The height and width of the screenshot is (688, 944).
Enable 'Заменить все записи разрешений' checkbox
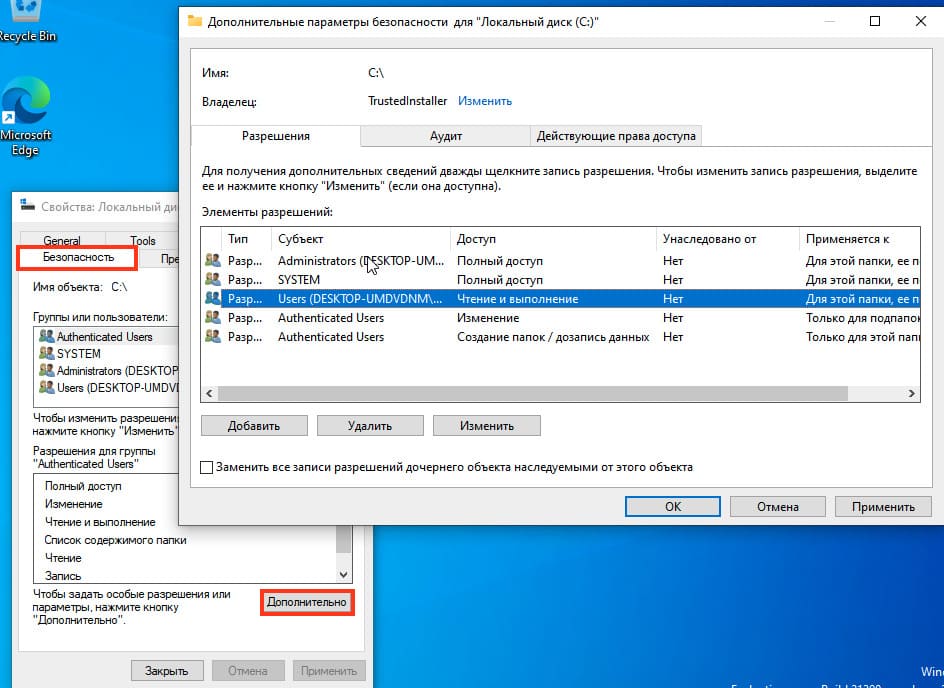(x=207, y=467)
